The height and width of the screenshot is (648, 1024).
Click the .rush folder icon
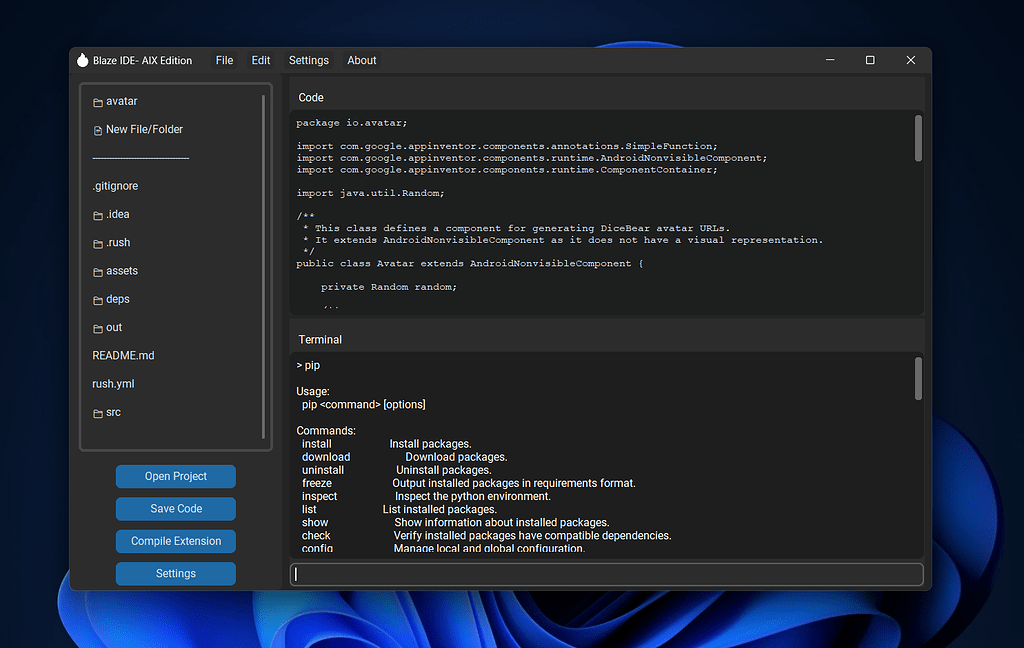(x=99, y=242)
